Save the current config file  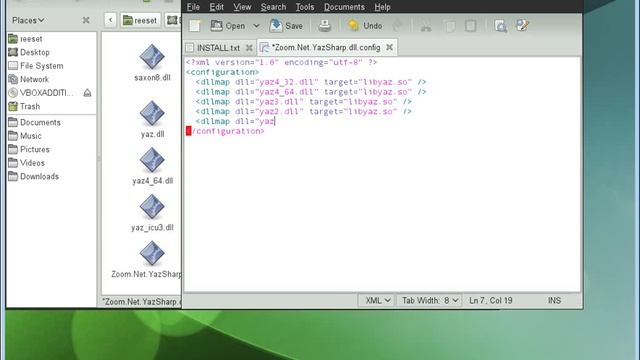pos(286,26)
